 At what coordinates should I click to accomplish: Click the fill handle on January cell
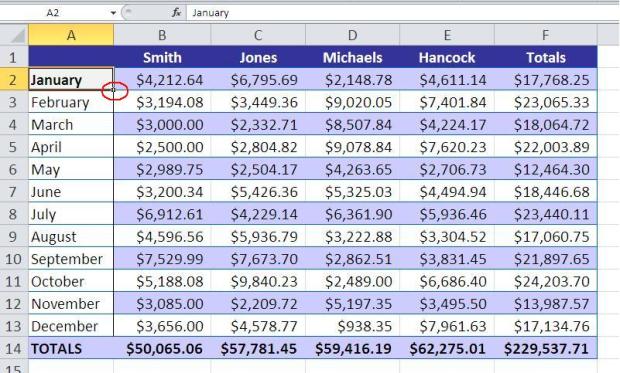113,90
